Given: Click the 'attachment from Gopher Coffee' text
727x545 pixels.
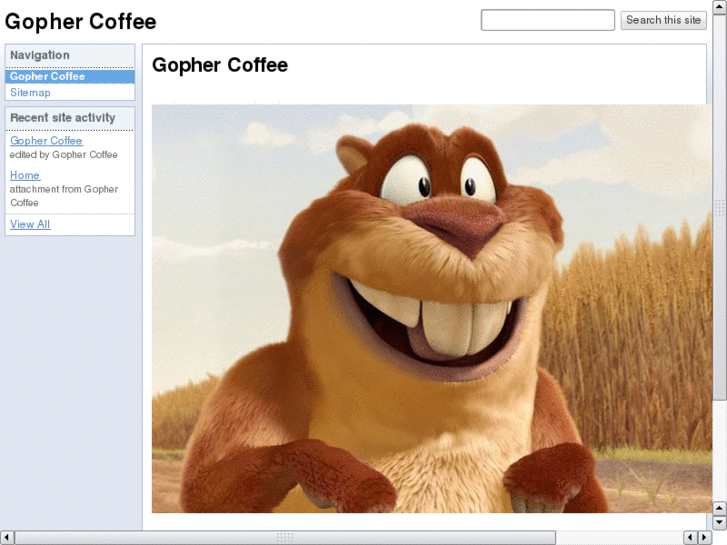Looking at the screenshot, I should 64,196.
